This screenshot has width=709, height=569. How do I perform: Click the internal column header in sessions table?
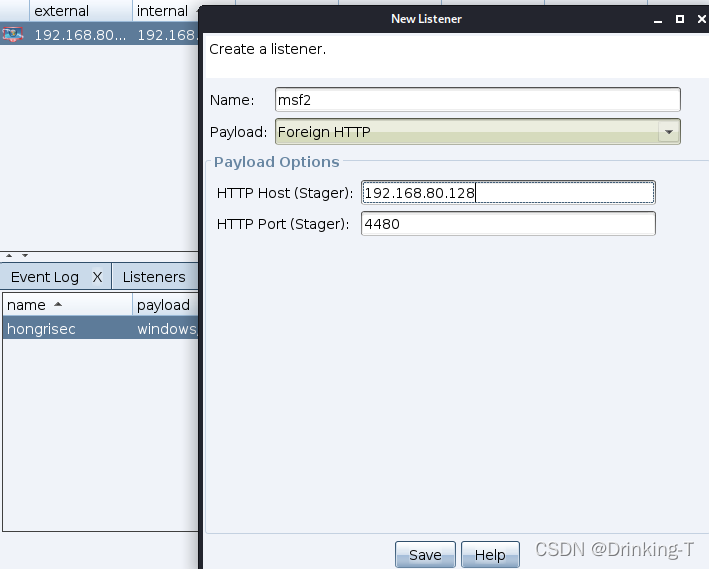pyautogui.click(x=165, y=10)
